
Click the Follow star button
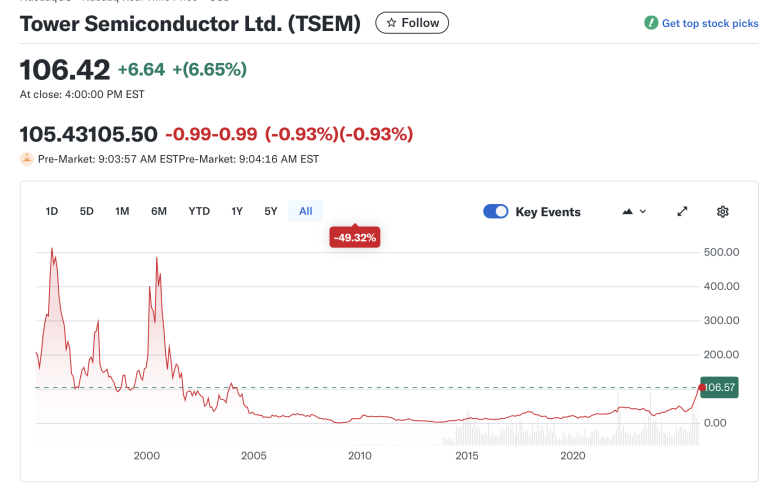(412, 23)
